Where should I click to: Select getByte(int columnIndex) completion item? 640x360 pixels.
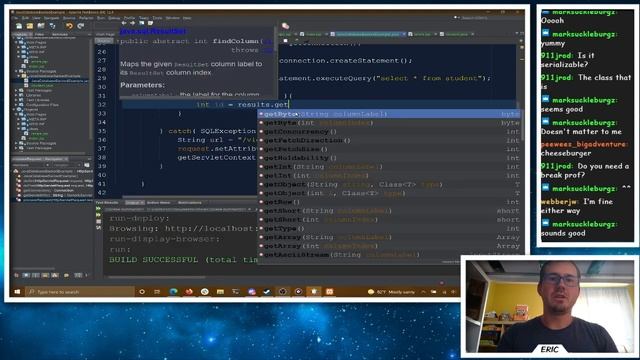coord(389,123)
